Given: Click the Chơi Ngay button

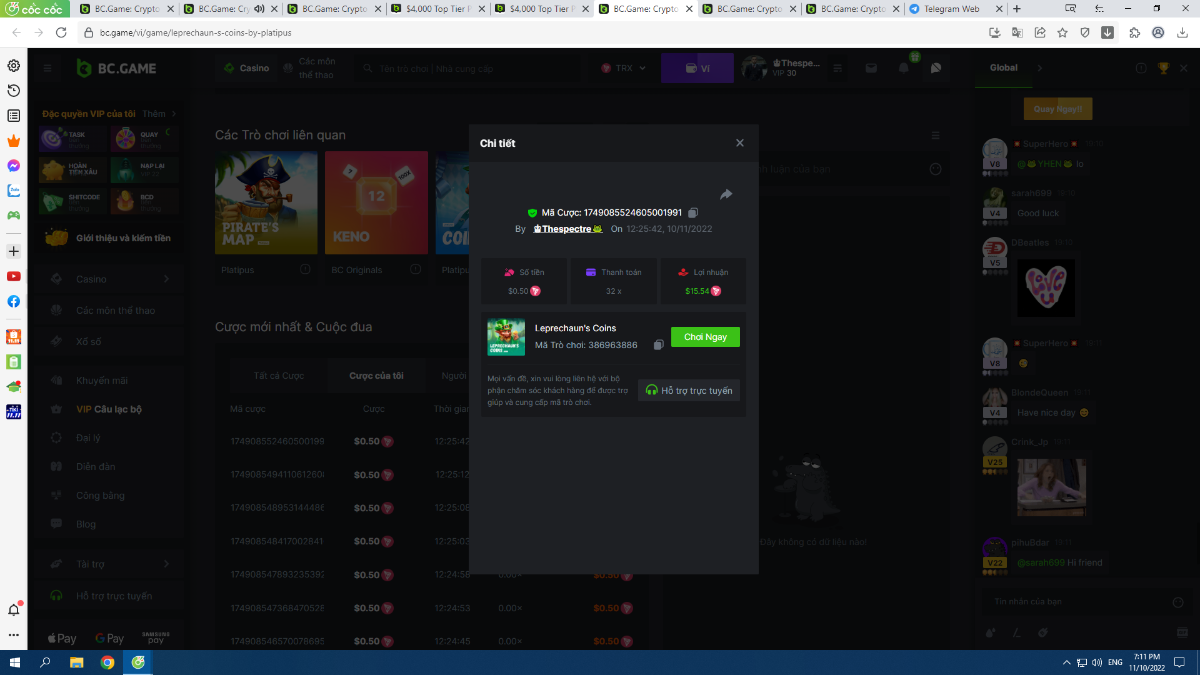Looking at the screenshot, I should tap(705, 337).
